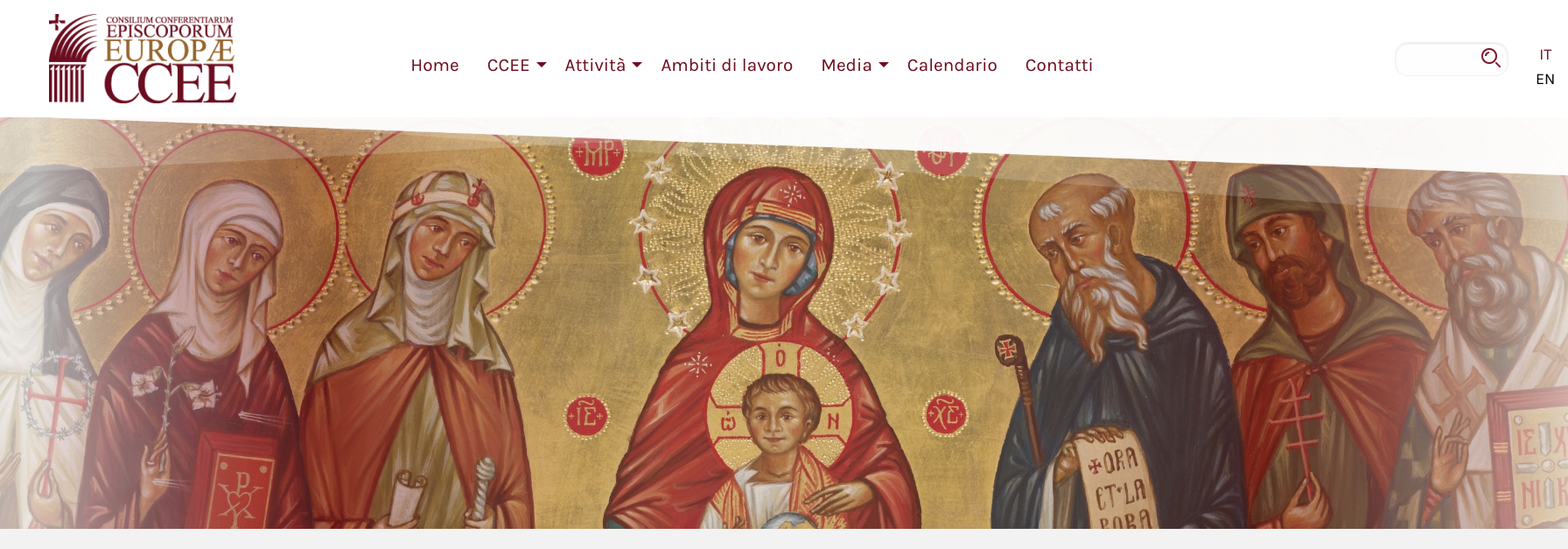
Task: Expand the CCEE menu dropdown arrow
Action: click(x=542, y=65)
